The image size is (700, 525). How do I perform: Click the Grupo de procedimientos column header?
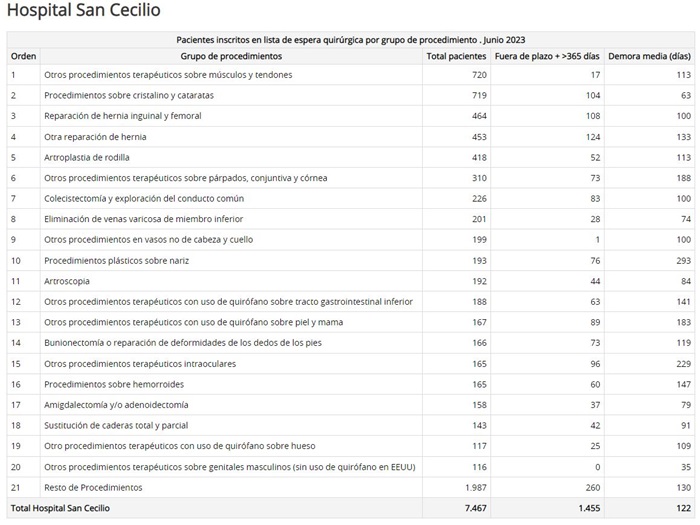pyautogui.click(x=231, y=56)
